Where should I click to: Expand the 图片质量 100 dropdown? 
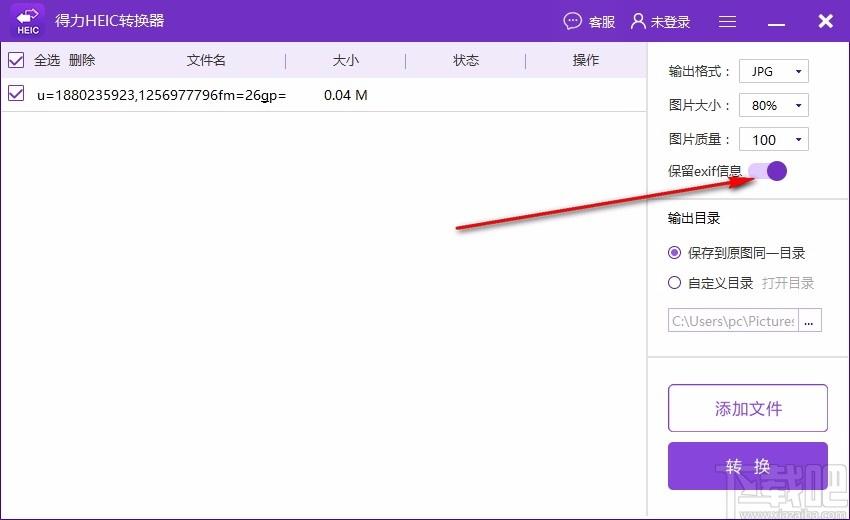(774, 140)
